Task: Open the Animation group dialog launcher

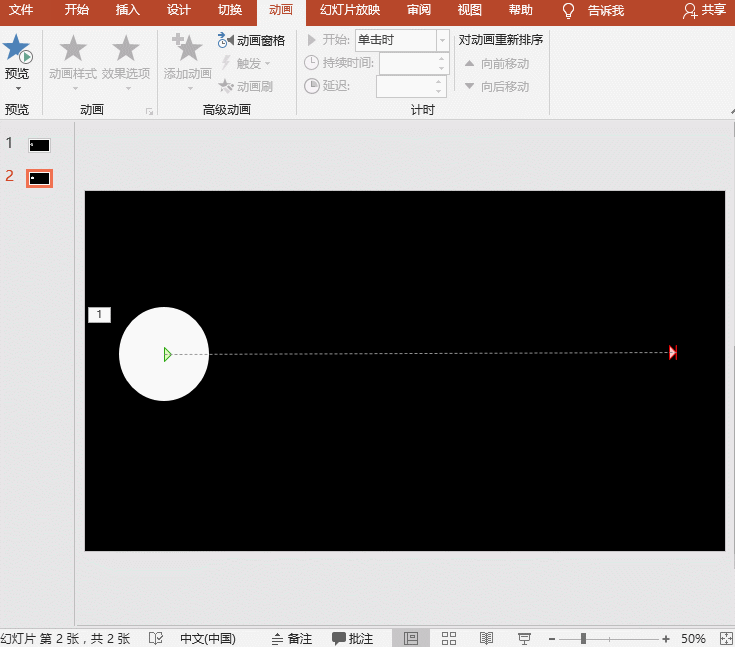Action: tap(149, 112)
